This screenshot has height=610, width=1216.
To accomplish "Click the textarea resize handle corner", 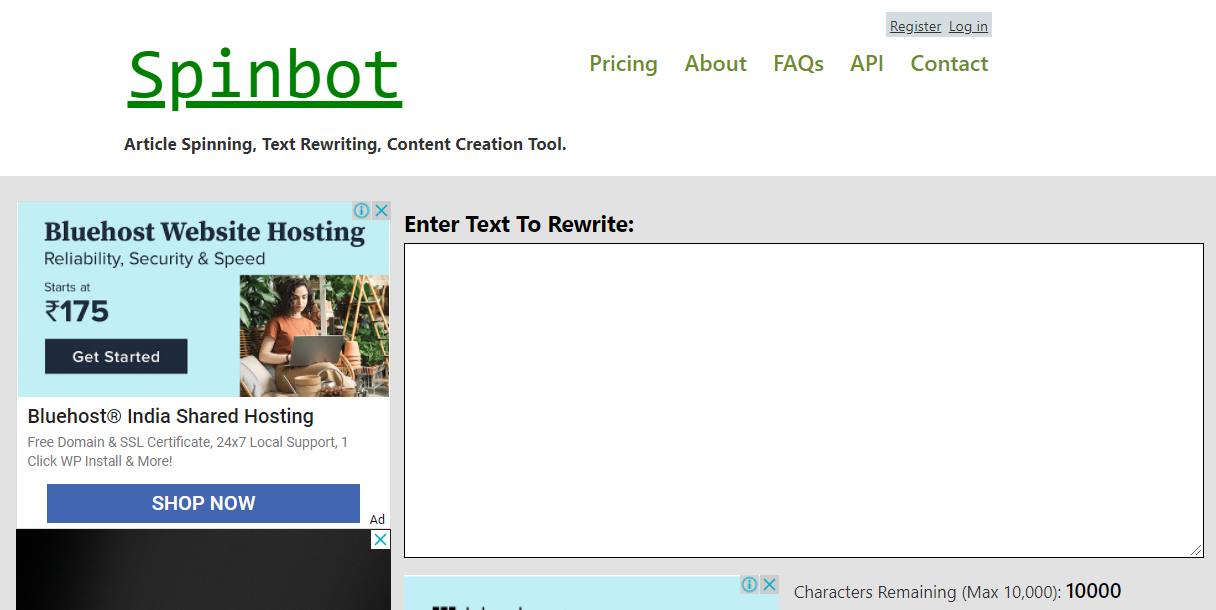I will click(x=1196, y=550).
